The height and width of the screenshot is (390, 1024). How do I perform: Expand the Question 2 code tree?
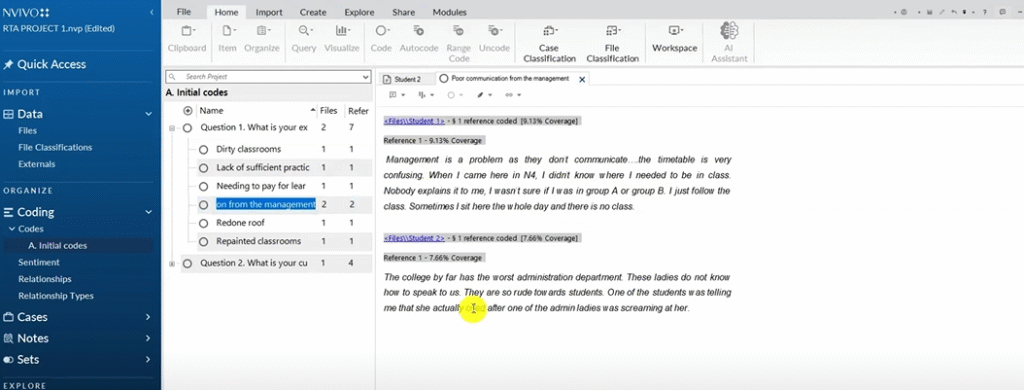pyautogui.click(x=172, y=264)
